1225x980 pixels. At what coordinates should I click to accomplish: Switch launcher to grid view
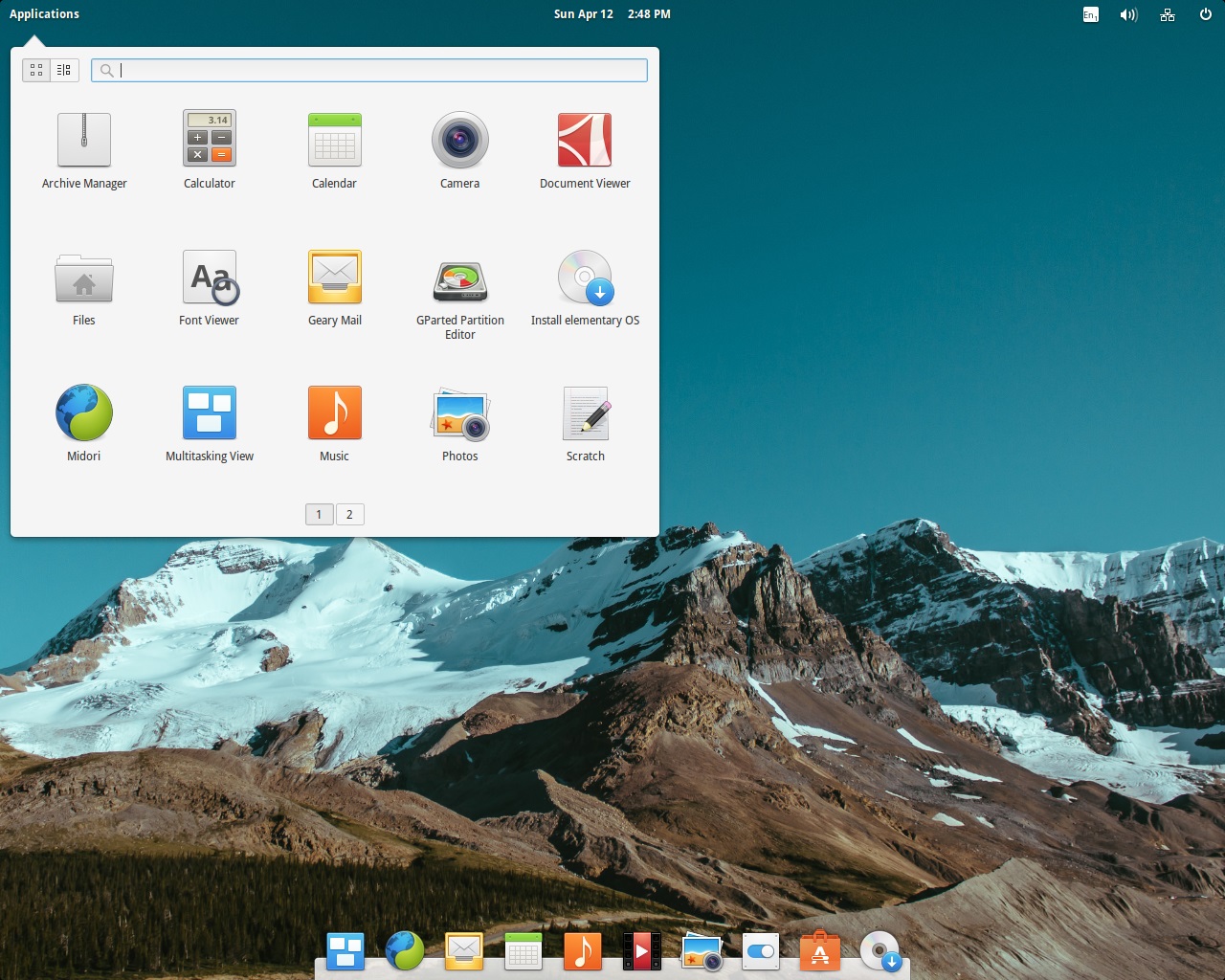coord(36,70)
